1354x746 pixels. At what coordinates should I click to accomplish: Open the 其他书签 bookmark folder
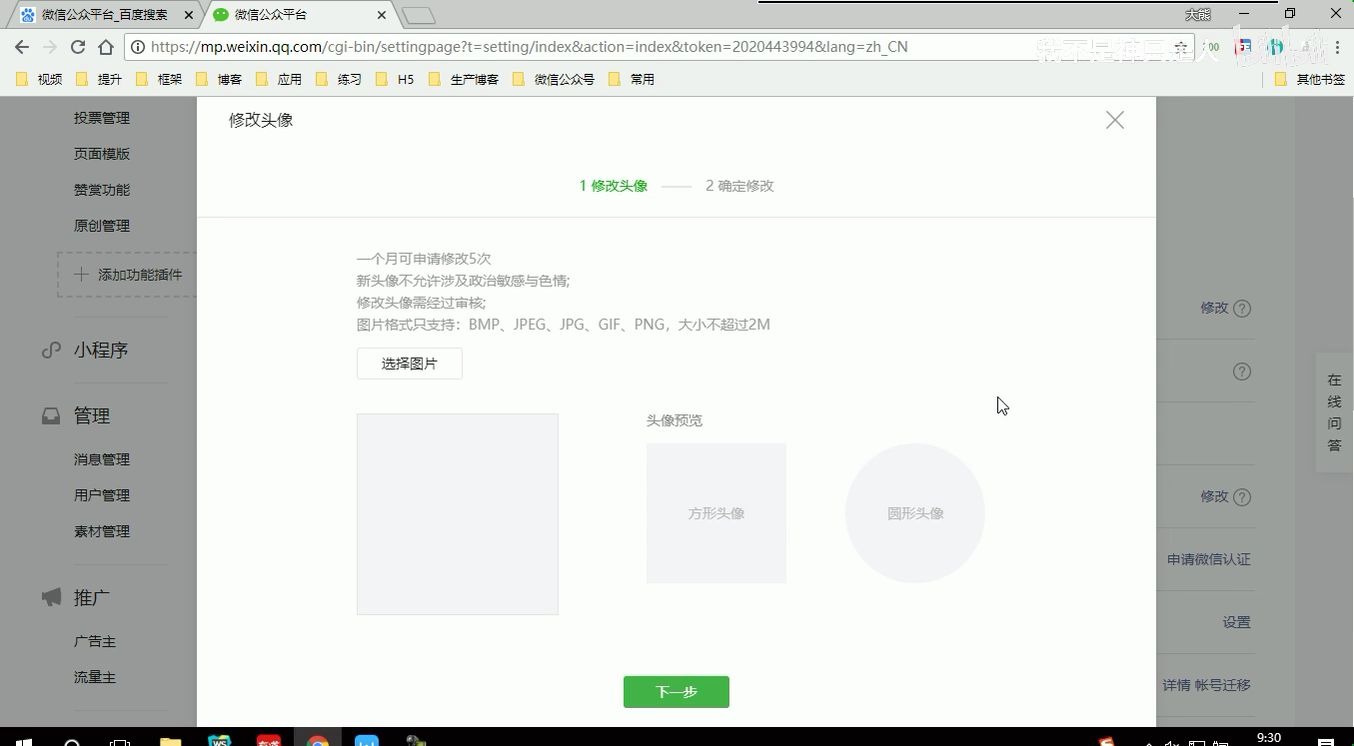pyautogui.click(x=1310, y=79)
